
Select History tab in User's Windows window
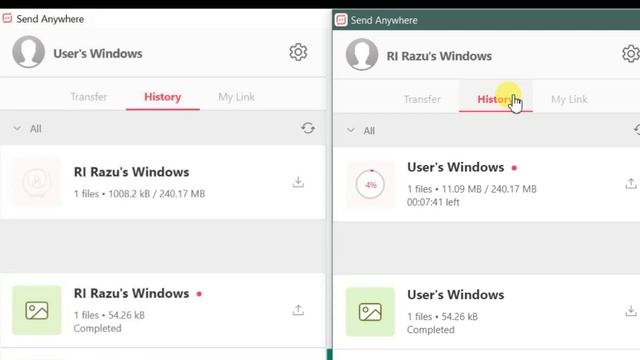click(x=162, y=97)
